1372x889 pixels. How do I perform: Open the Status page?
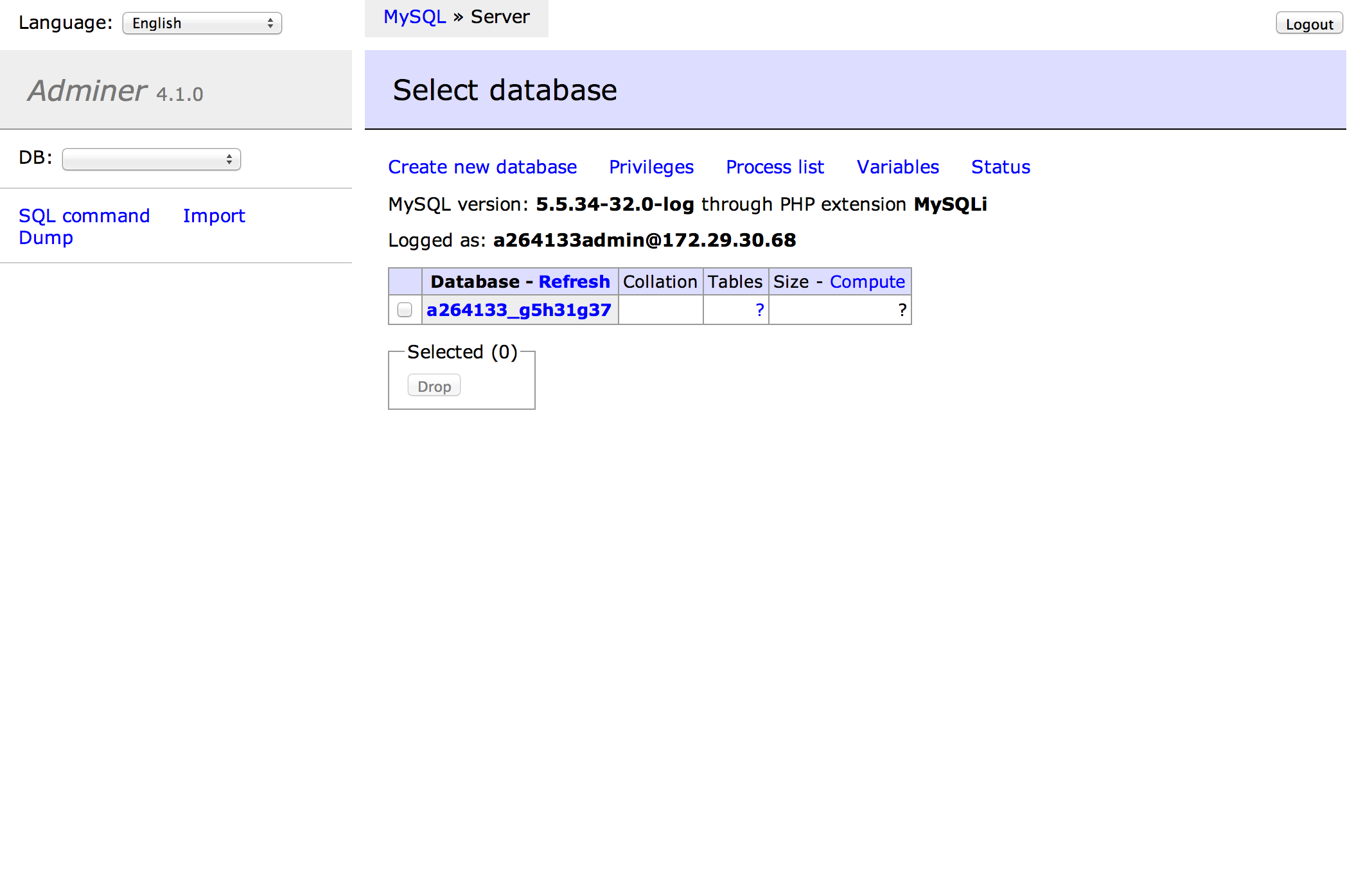[x=1000, y=167]
